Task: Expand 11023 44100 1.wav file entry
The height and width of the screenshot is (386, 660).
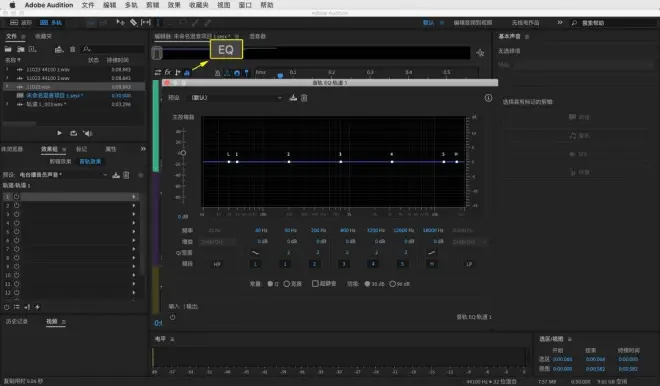Action: tap(7, 69)
